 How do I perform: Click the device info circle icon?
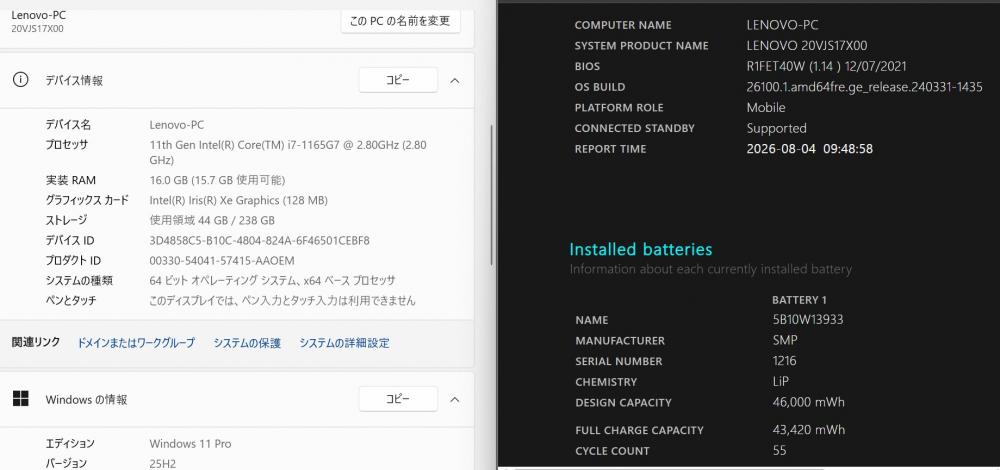coord(20,80)
